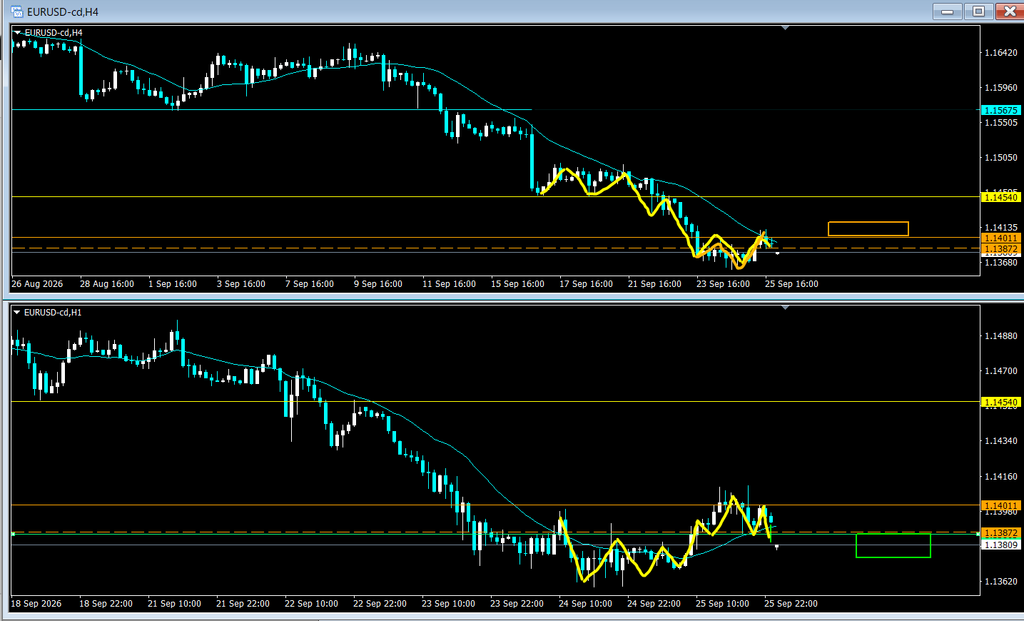Expand the EURUSD-cd,H4 chart dropdown triangle
Screen dimensions: 1024x621
[x=17, y=33]
